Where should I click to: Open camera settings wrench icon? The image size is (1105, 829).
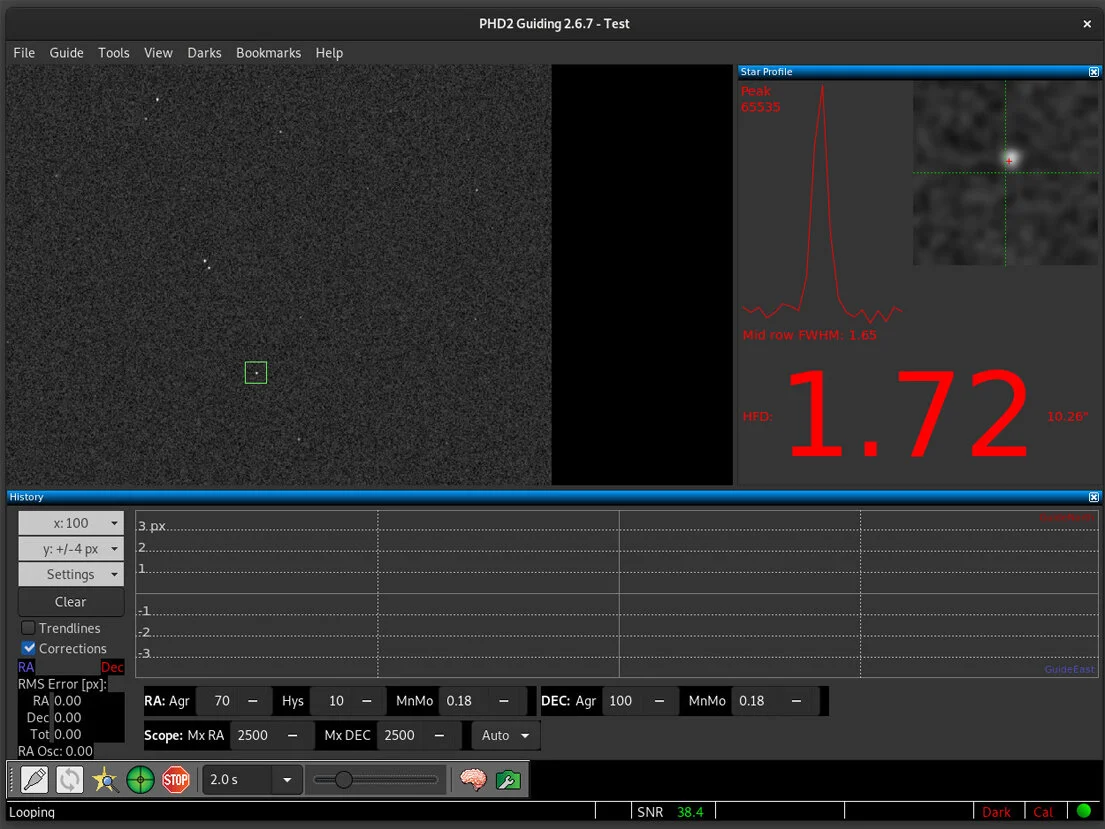tap(508, 780)
